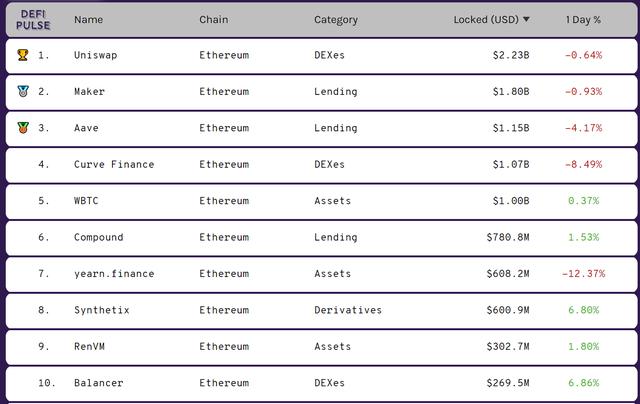This screenshot has height=404, width=640.
Task: Click the bronze medal icon beside Aave
Action: click(x=23, y=128)
